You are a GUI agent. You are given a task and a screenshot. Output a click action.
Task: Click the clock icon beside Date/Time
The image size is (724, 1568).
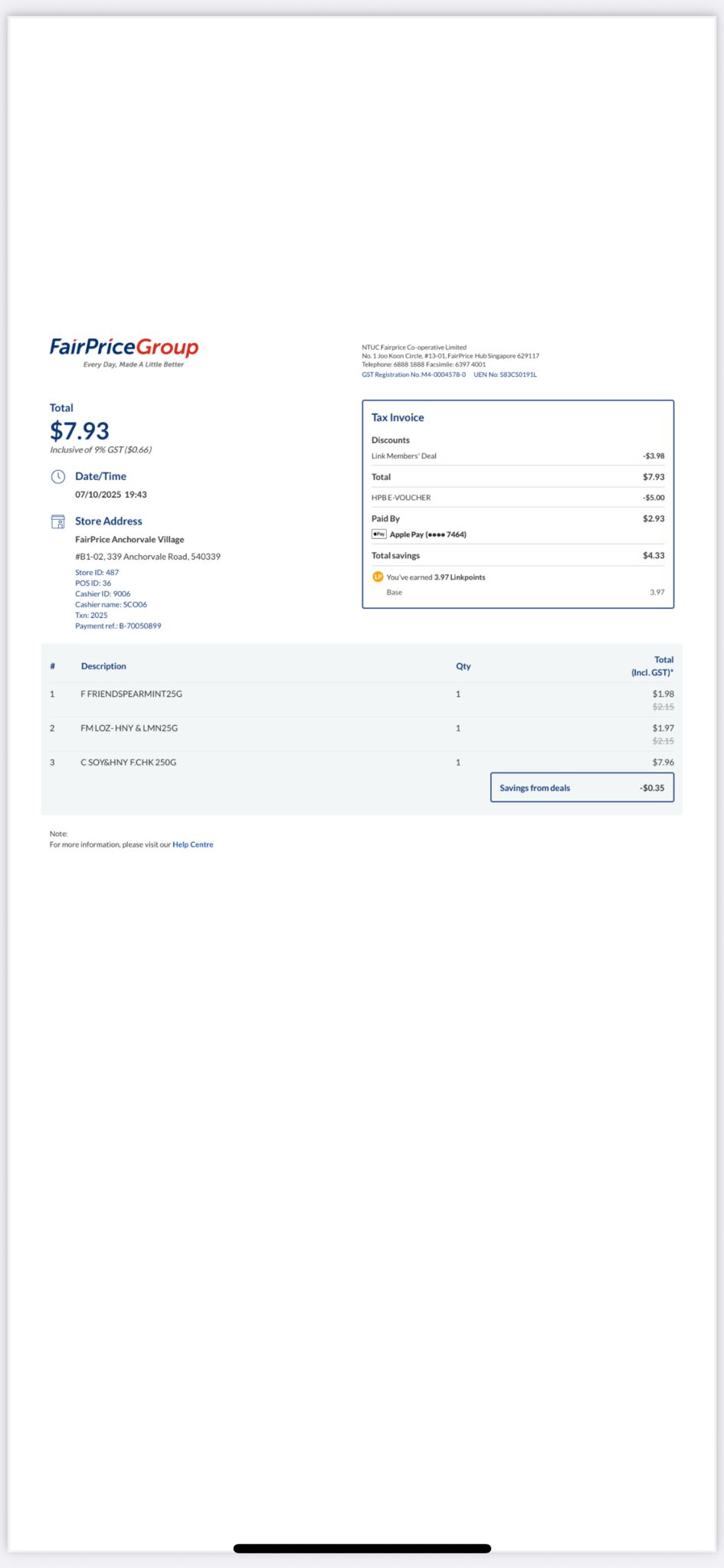click(58, 477)
